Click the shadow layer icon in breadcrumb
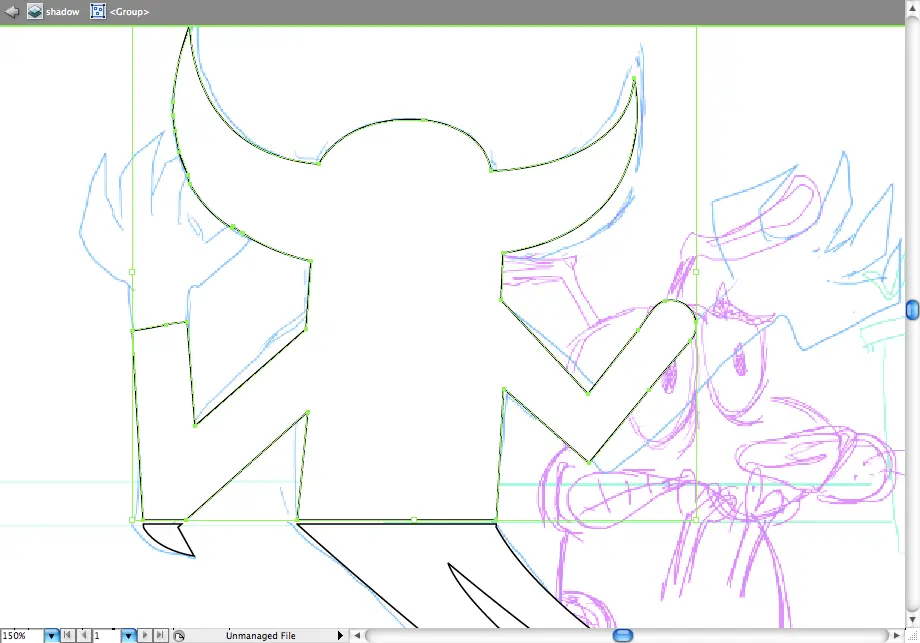The image size is (920, 643). point(35,11)
